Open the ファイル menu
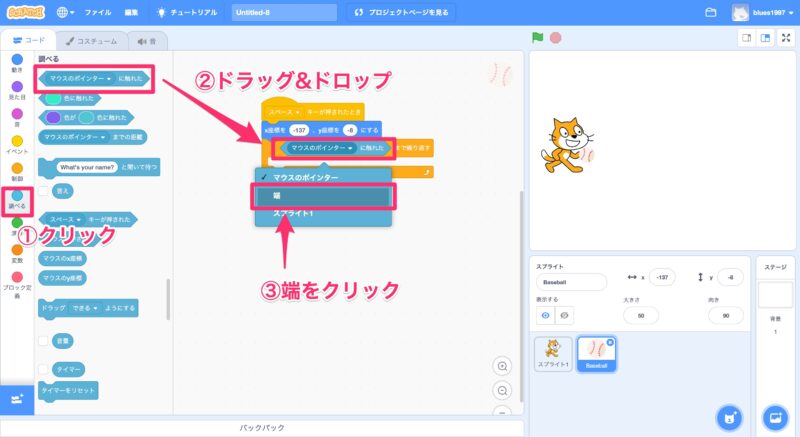Image resolution: width=800 pixels, height=437 pixels. pos(98,13)
